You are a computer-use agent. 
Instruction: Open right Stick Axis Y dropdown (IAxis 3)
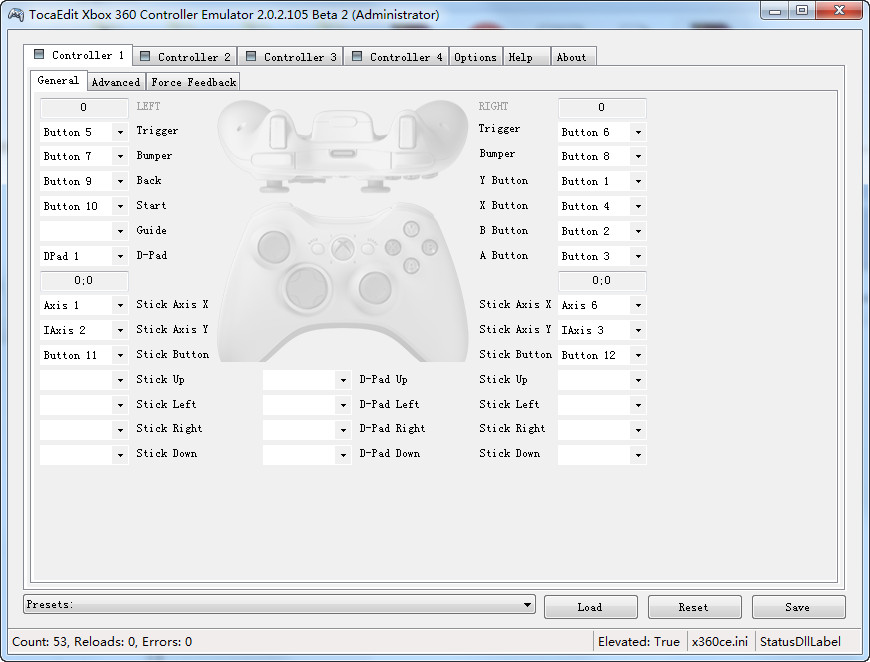coord(639,330)
